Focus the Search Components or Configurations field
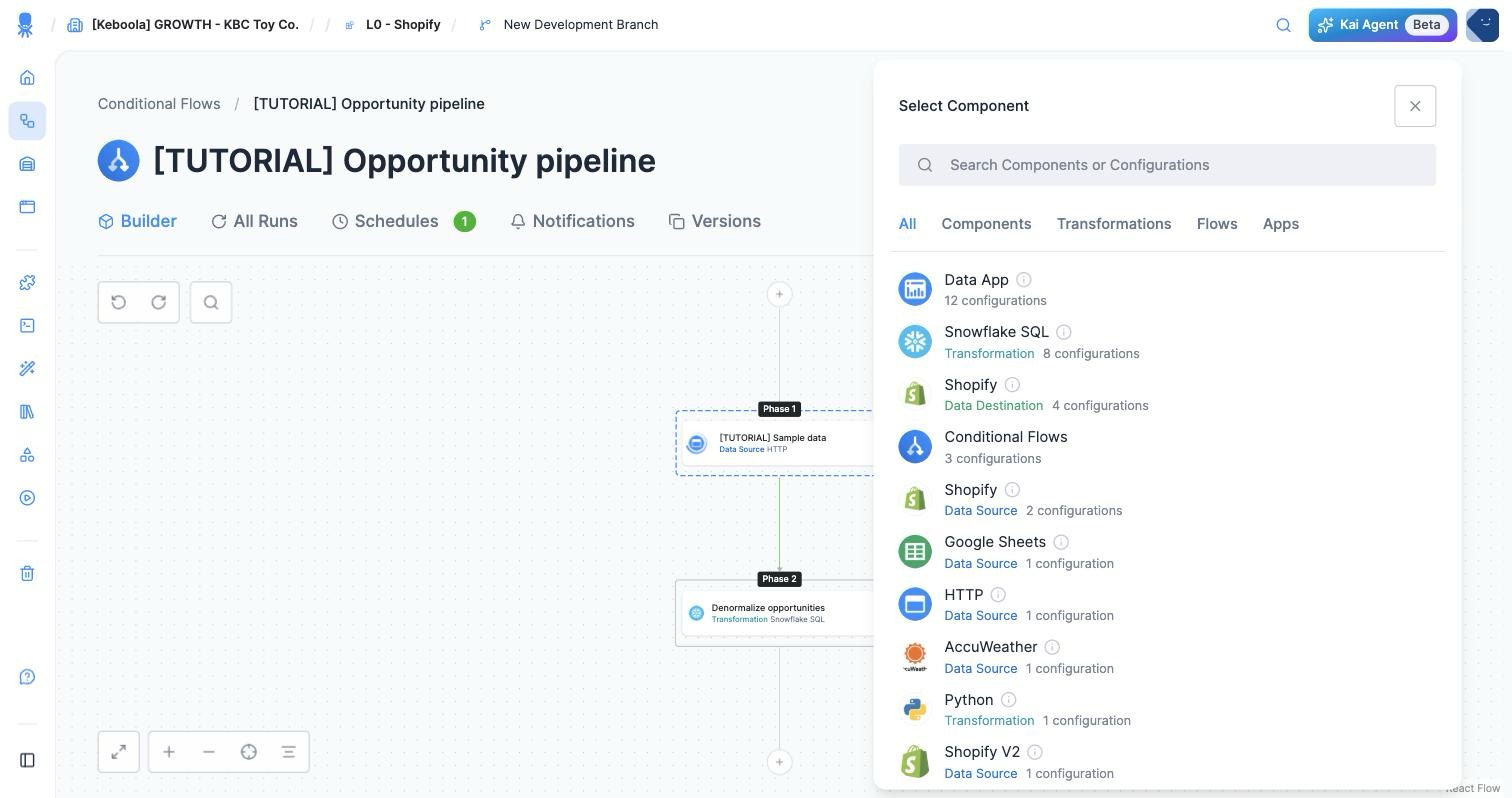 coord(1167,165)
